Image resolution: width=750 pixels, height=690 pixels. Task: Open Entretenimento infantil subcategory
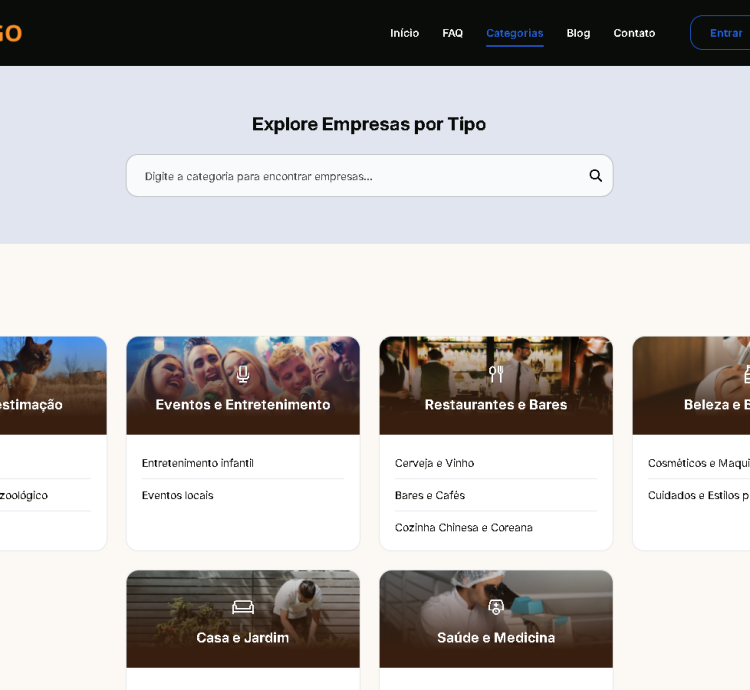click(x=198, y=463)
